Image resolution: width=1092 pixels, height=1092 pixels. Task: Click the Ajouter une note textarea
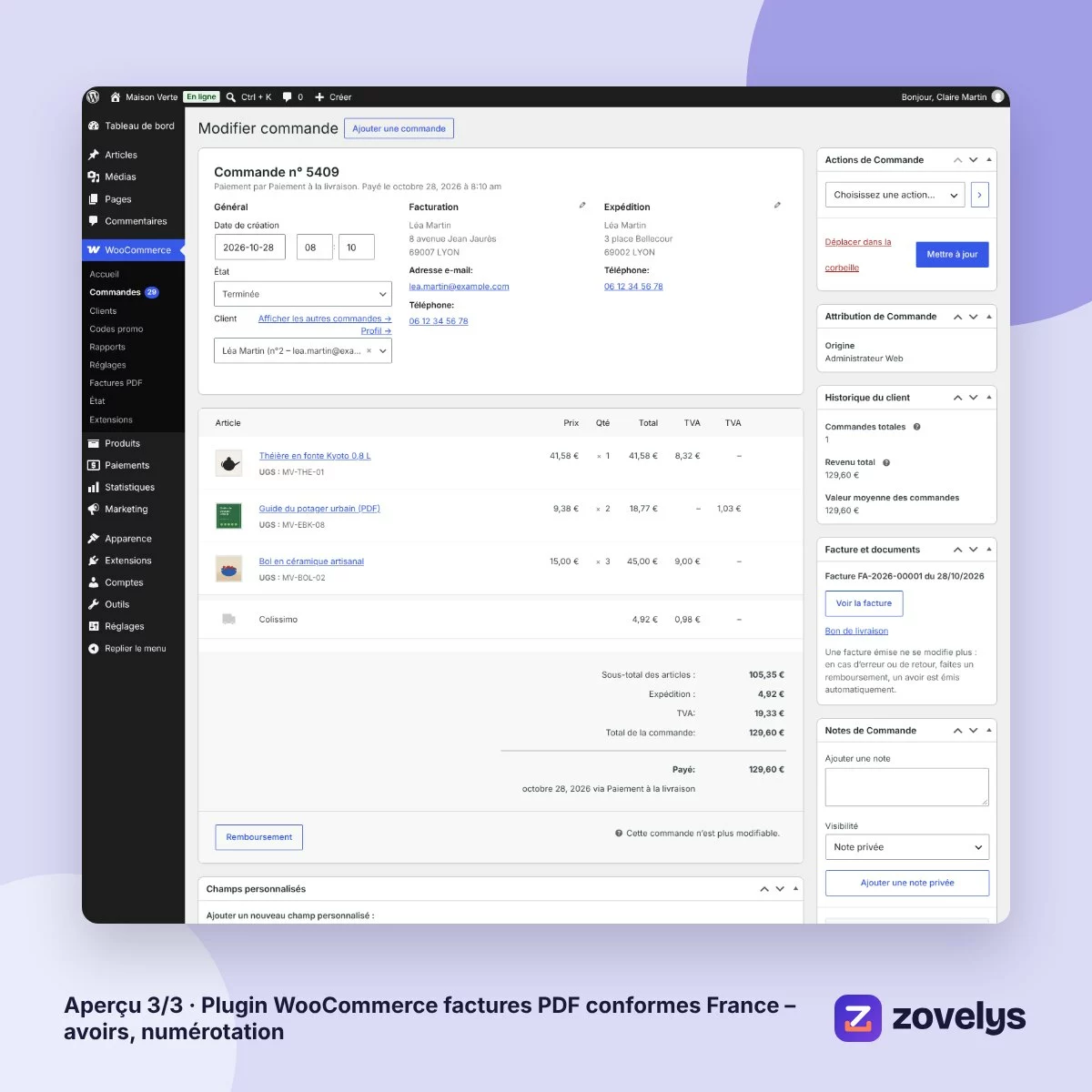[x=907, y=787]
